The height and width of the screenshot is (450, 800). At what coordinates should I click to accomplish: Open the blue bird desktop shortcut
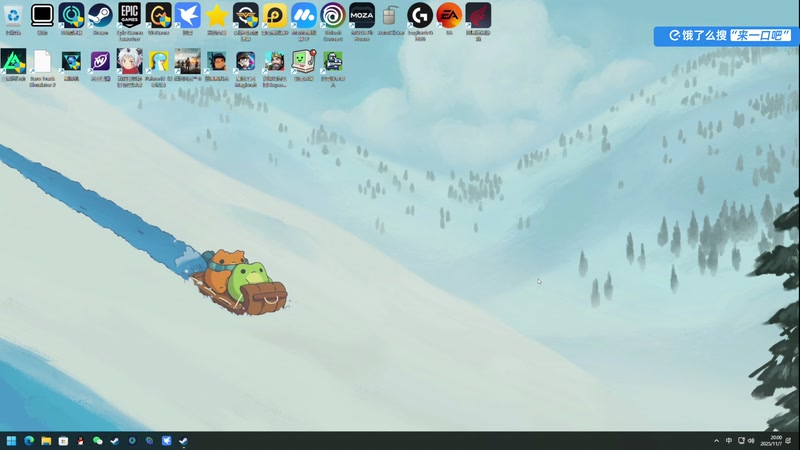tap(188, 15)
